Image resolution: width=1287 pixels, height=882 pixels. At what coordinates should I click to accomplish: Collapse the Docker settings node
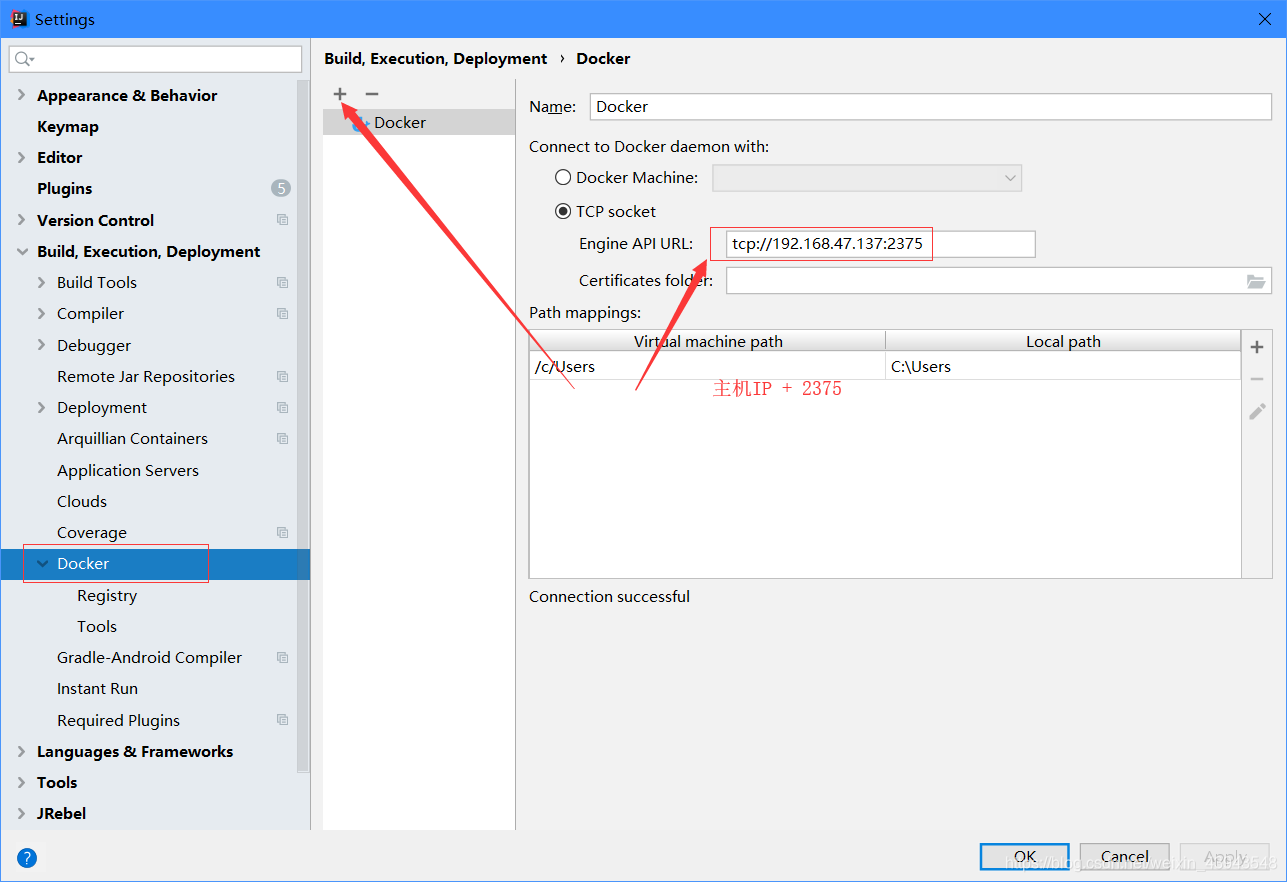41,563
